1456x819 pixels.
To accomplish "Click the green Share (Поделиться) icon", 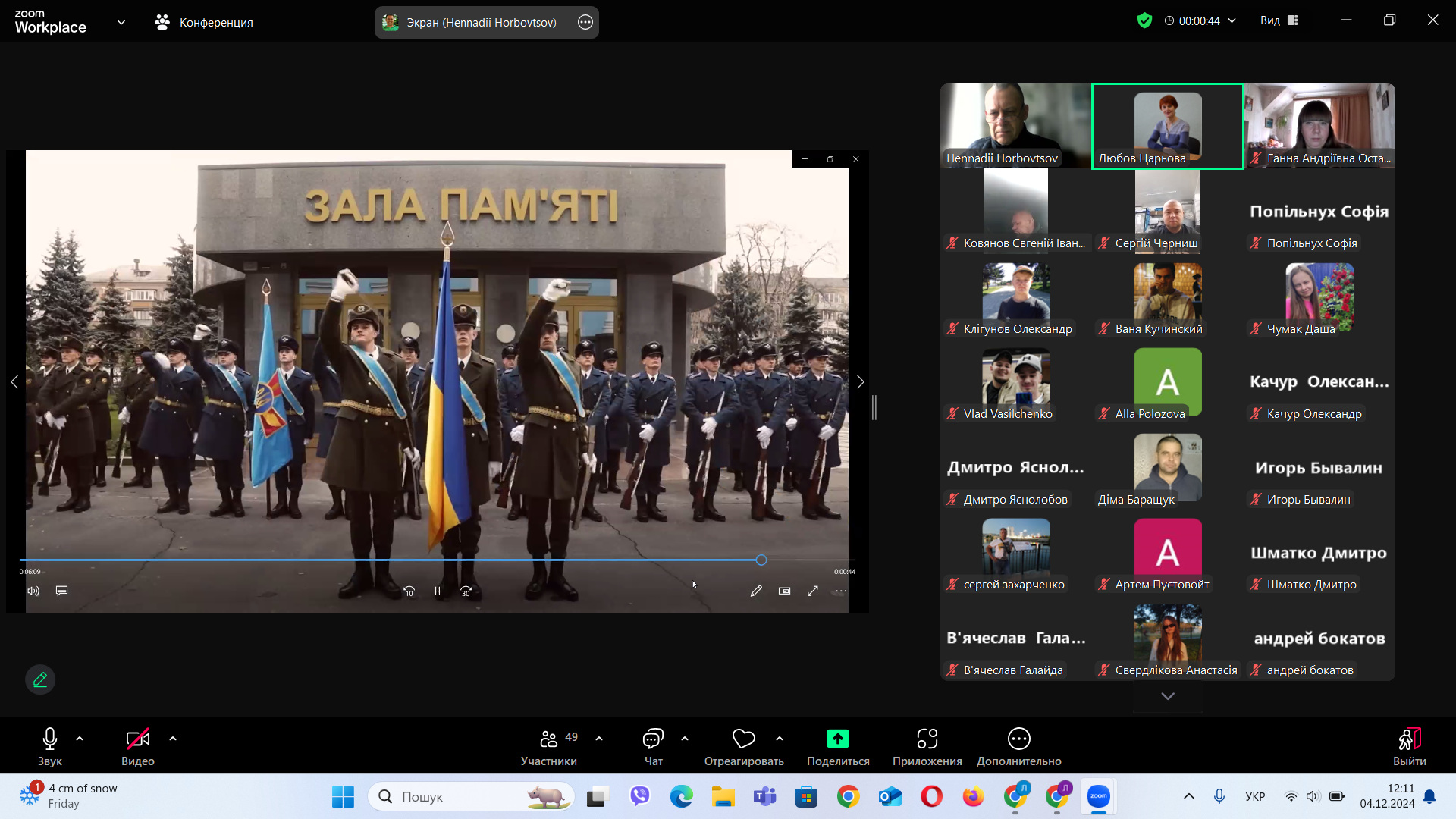I will click(x=837, y=739).
